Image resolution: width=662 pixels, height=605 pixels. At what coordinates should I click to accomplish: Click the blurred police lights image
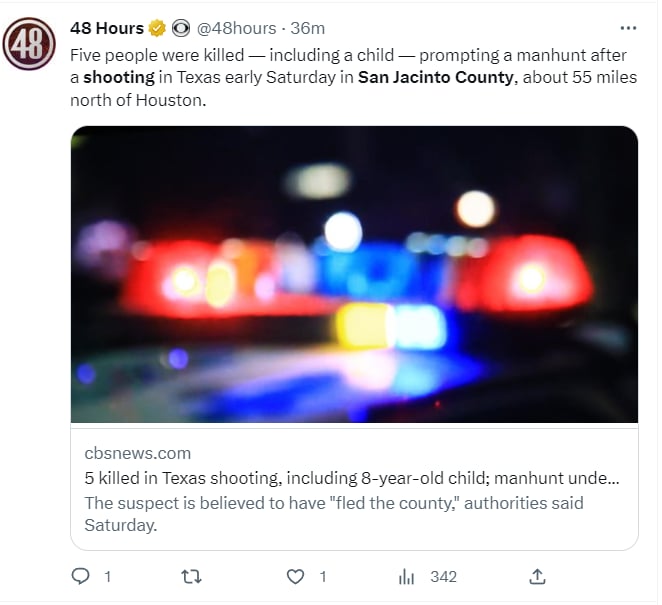[x=354, y=274]
